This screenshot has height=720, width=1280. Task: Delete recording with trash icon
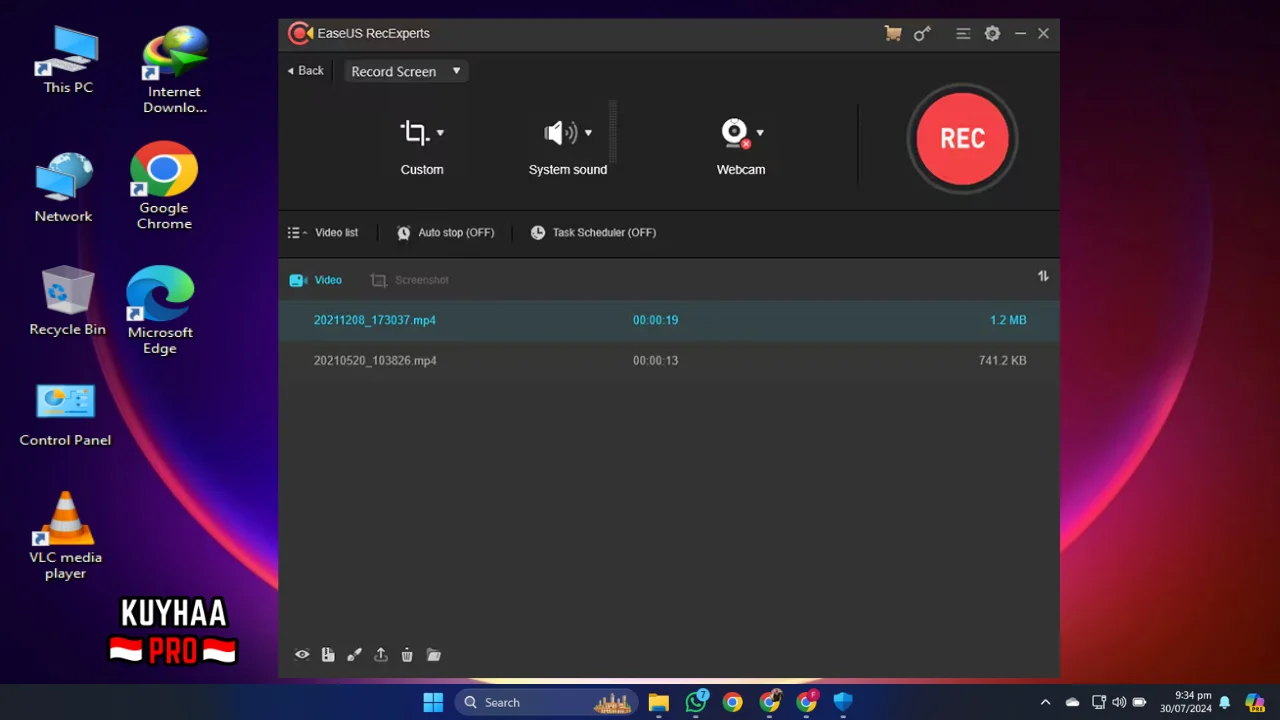click(407, 655)
